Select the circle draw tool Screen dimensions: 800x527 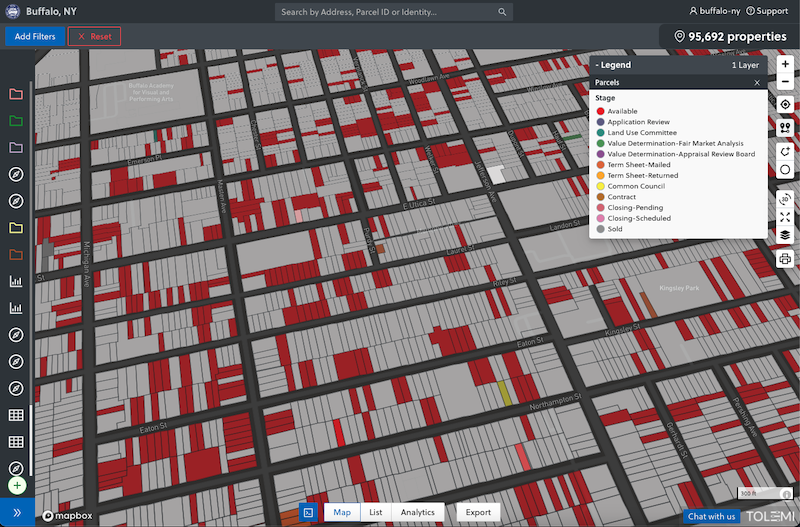coord(785,169)
